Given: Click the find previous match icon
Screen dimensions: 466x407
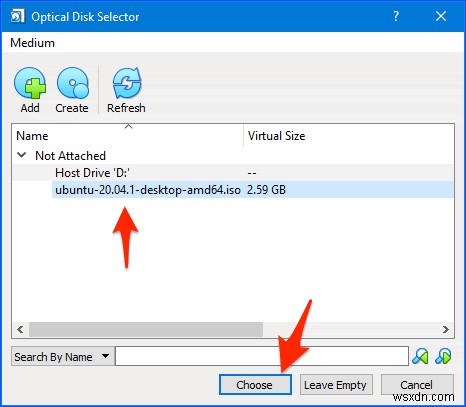Looking at the screenshot, I should point(421,356).
